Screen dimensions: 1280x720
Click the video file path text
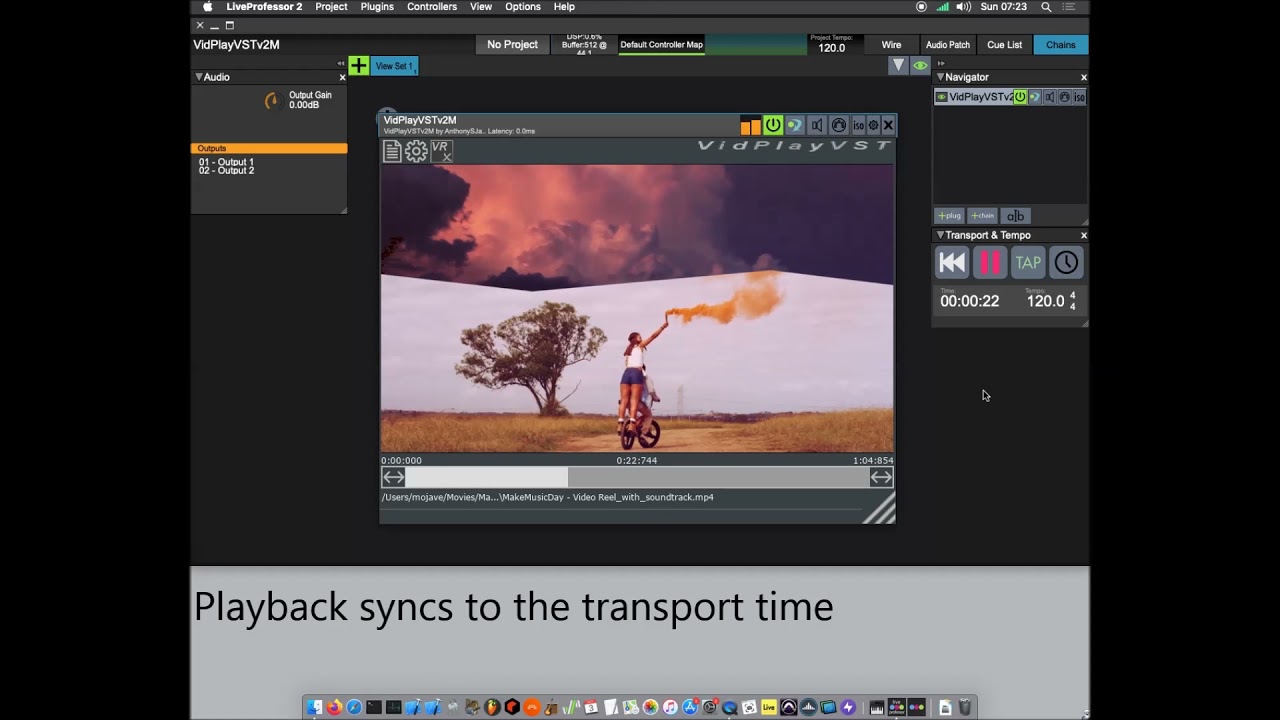click(x=547, y=497)
